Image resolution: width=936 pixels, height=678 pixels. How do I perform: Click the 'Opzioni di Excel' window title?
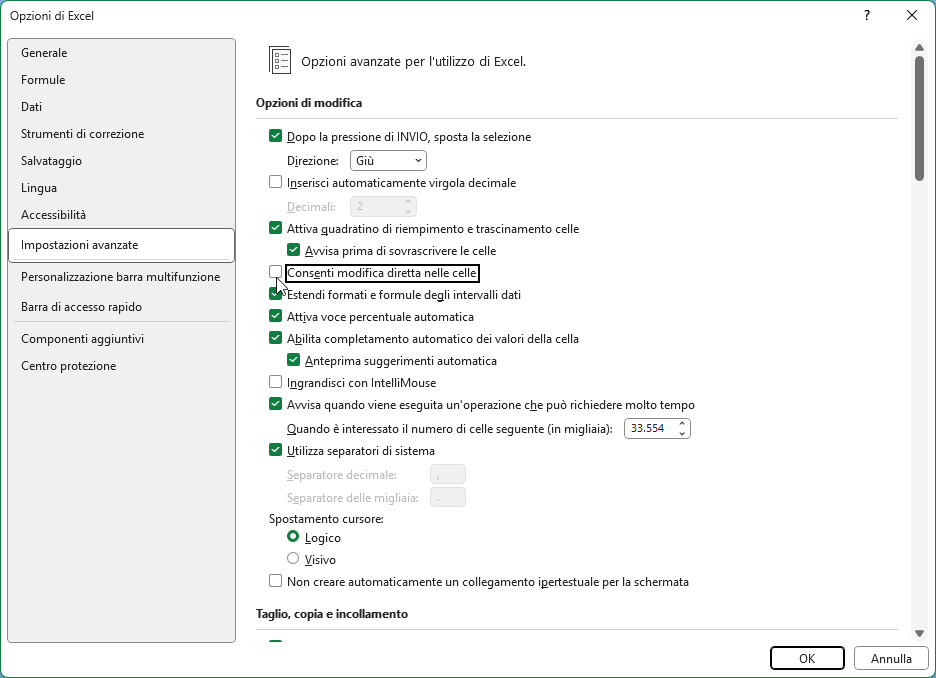click(52, 16)
